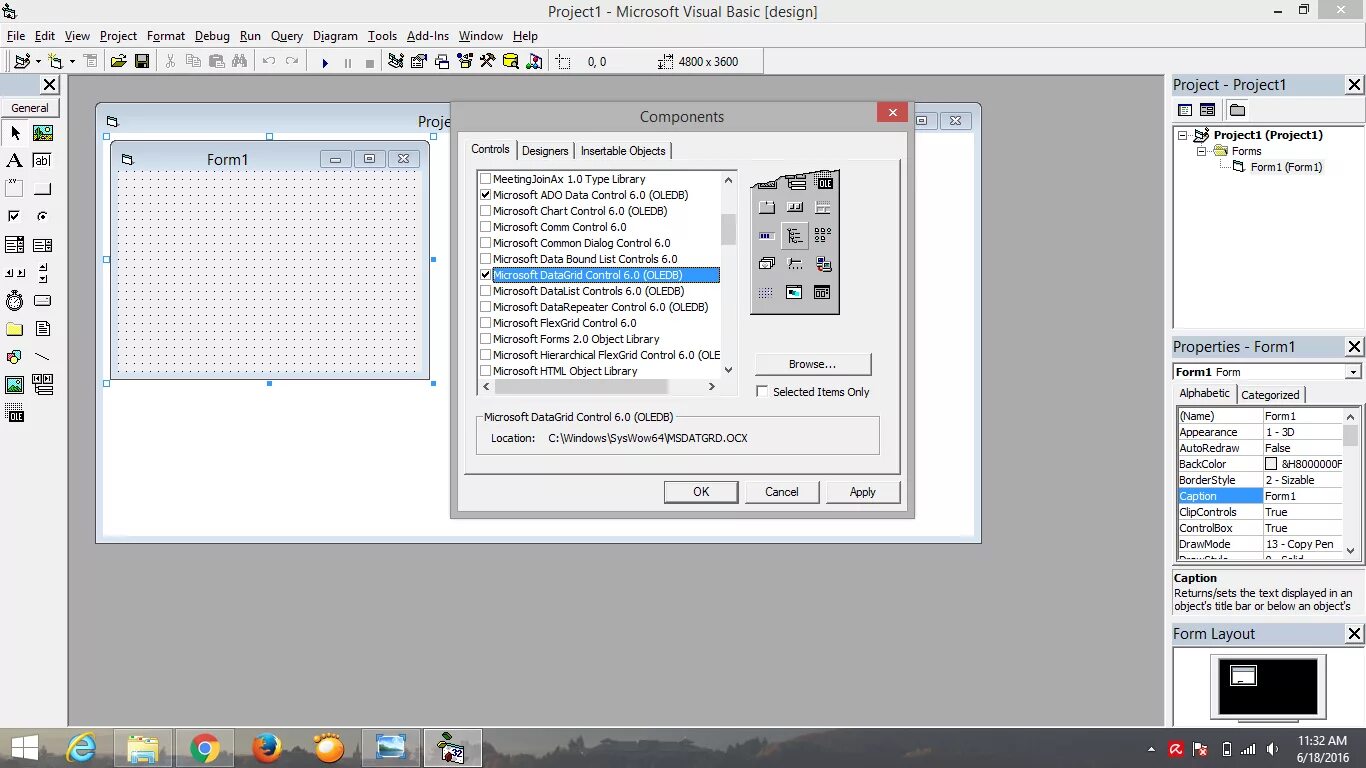The image size is (1366, 768).
Task: Open the Menu Editor from the toolbar
Action: 90,62
